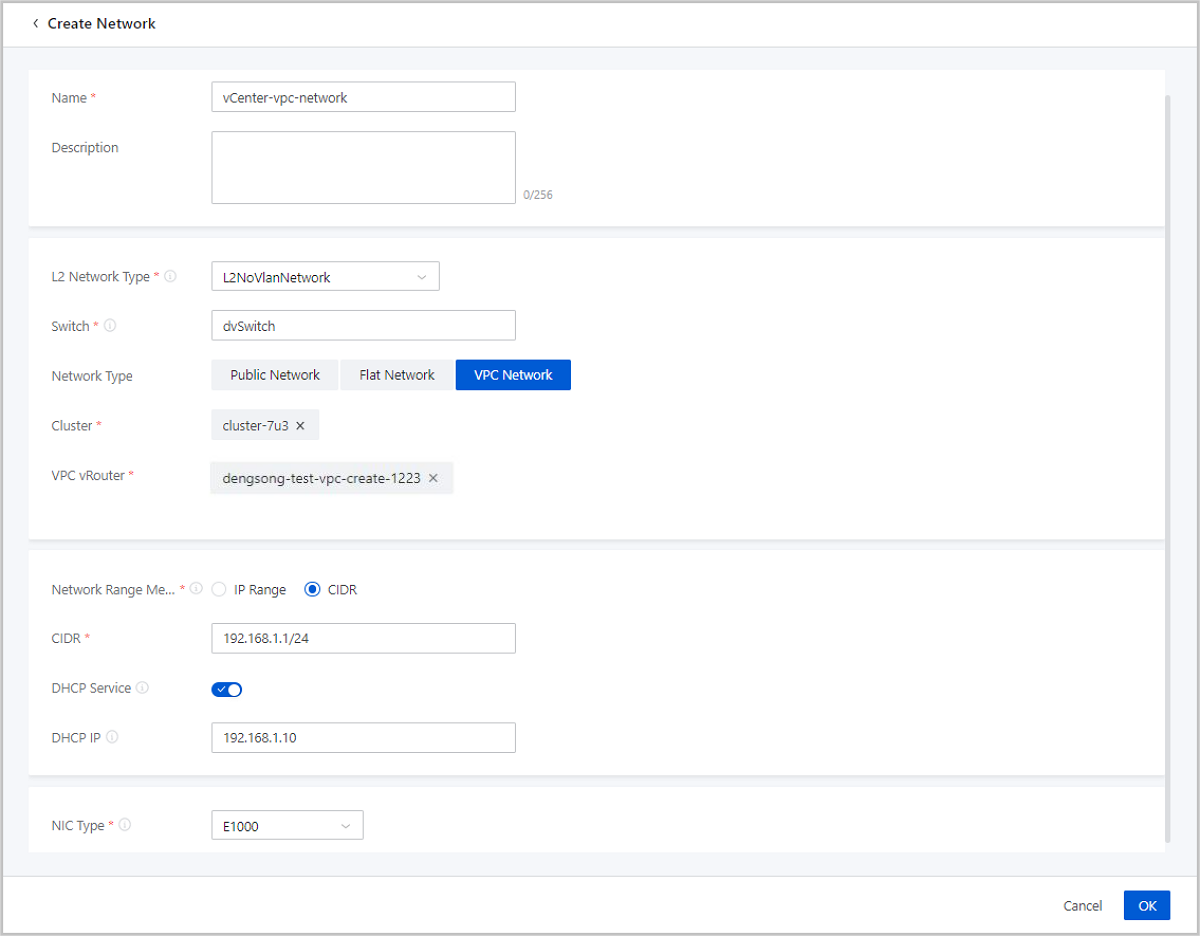Click the back arrow beside Create Network
This screenshot has height=936, width=1200.
click(36, 23)
